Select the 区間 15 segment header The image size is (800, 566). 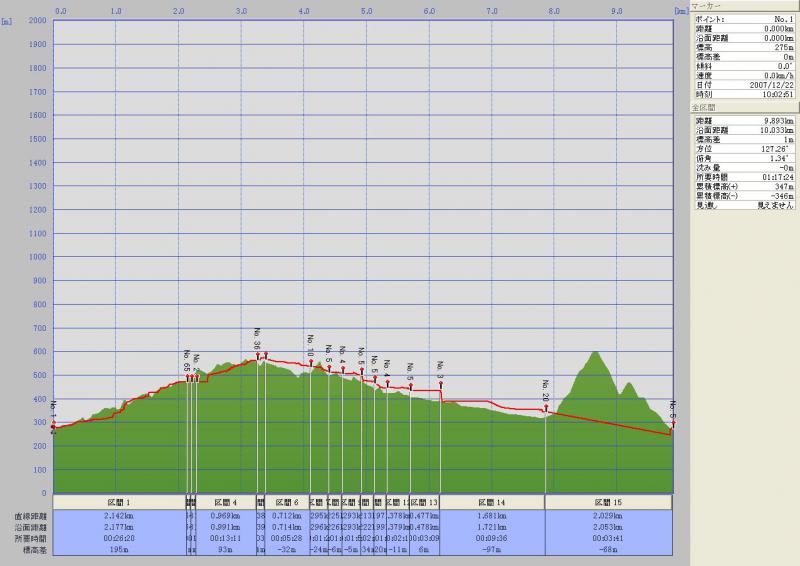tap(608, 502)
